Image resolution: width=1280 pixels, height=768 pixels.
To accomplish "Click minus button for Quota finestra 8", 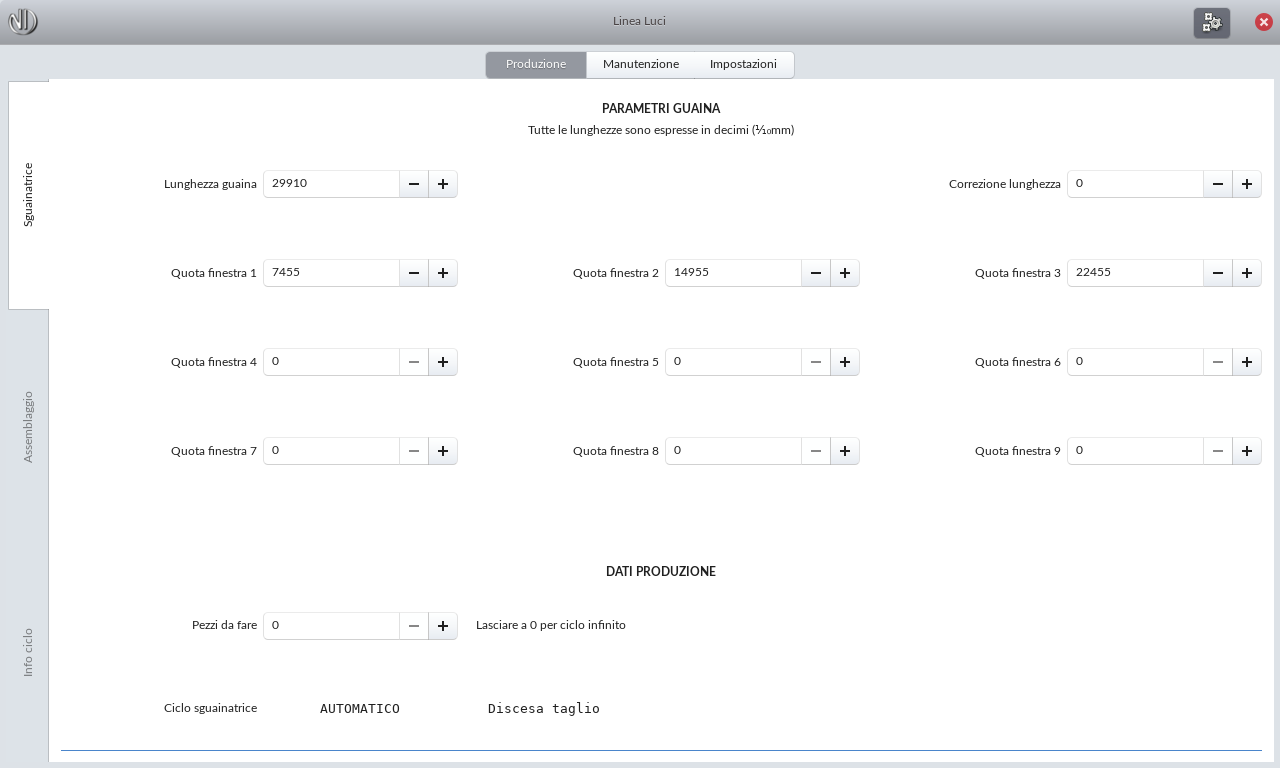I will pos(816,451).
